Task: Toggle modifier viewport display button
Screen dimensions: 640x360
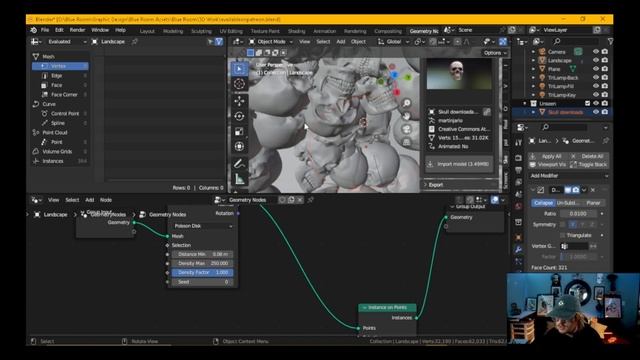Action: (x=568, y=190)
